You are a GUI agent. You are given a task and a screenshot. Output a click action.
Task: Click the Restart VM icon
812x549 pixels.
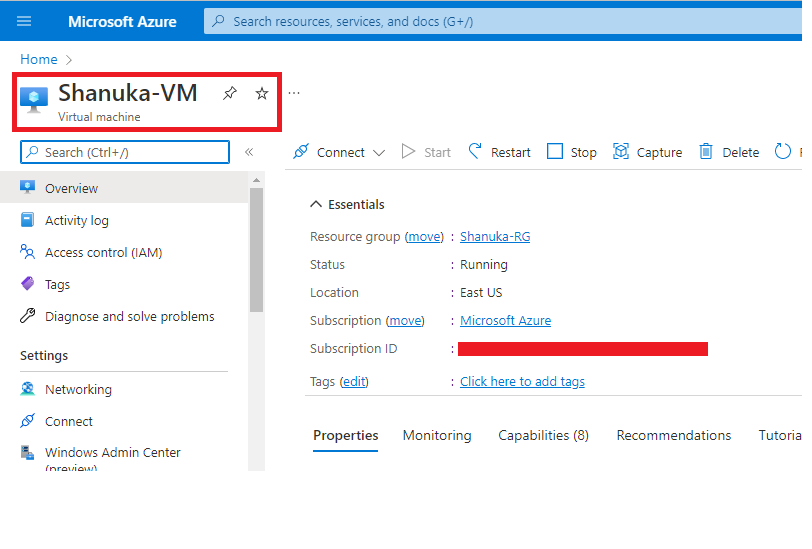(x=476, y=152)
